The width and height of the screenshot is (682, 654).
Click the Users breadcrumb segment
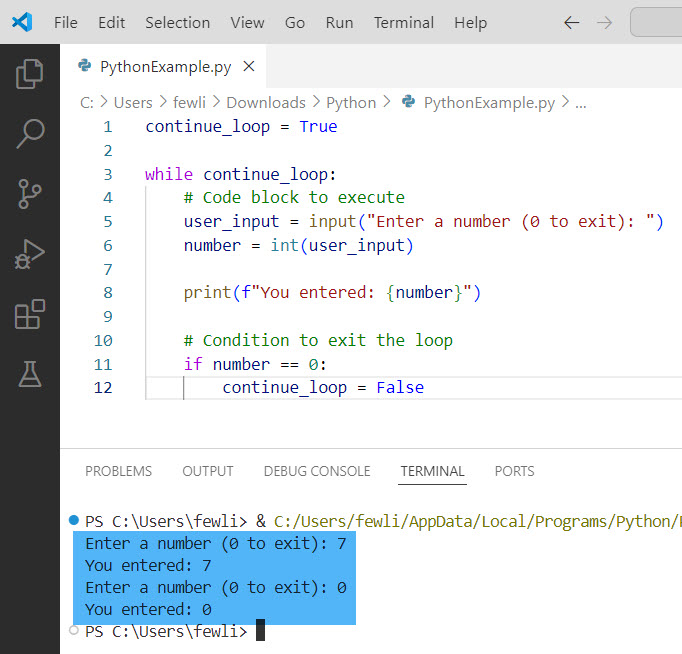click(133, 103)
